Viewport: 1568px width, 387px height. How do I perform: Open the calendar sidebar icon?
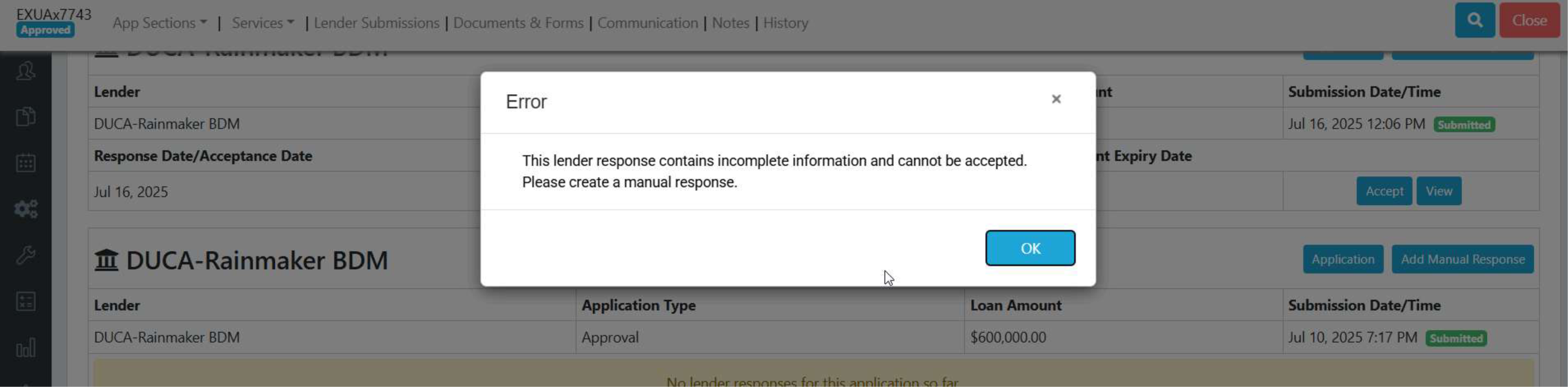pyautogui.click(x=26, y=163)
